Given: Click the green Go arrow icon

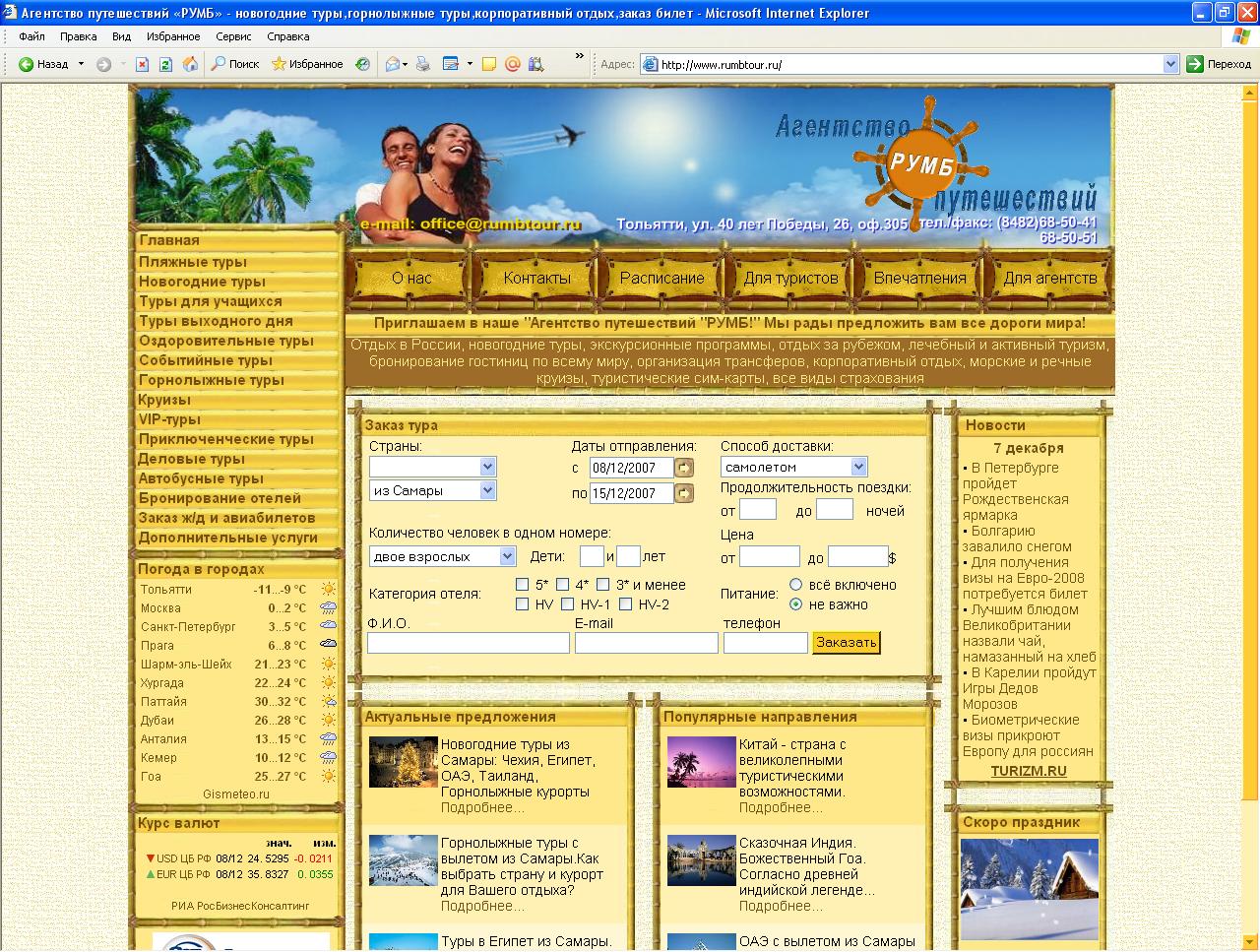Looking at the screenshot, I should point(1195,64).
